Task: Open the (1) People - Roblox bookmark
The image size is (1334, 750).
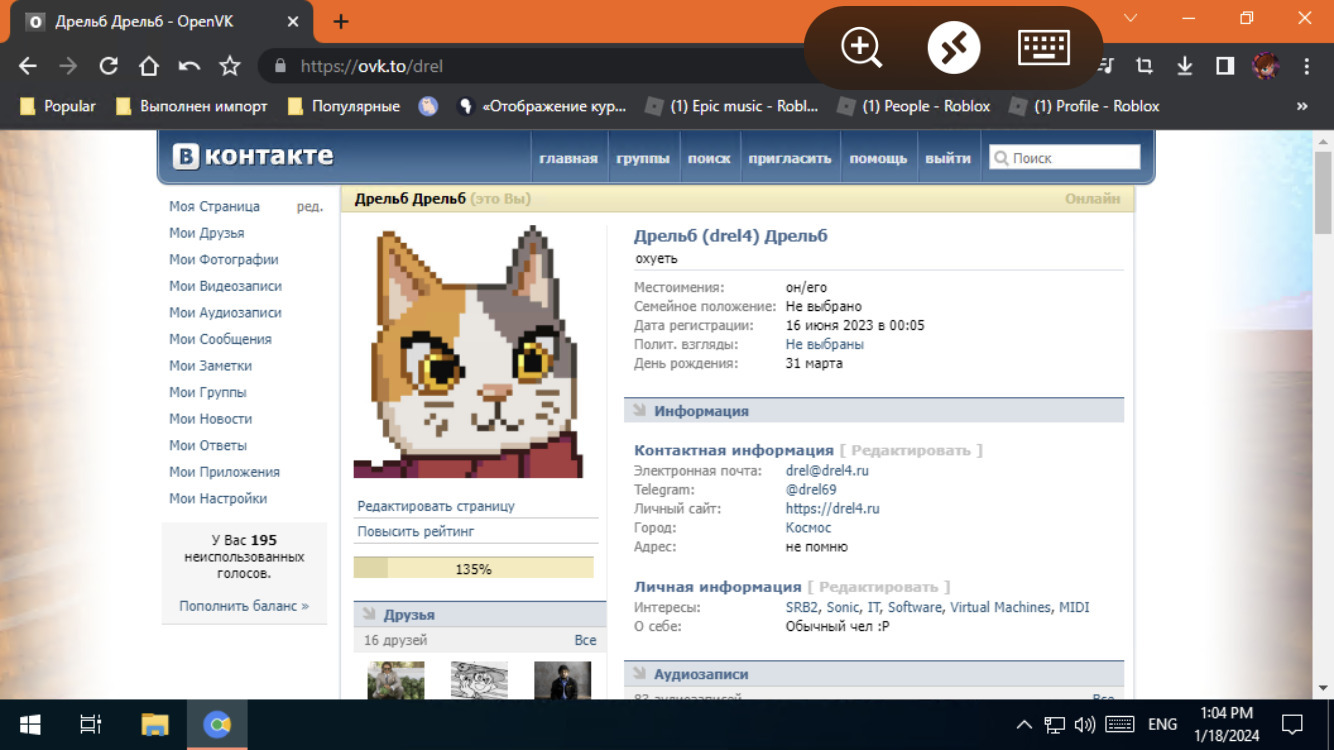Action: click(x=914, y=106)
